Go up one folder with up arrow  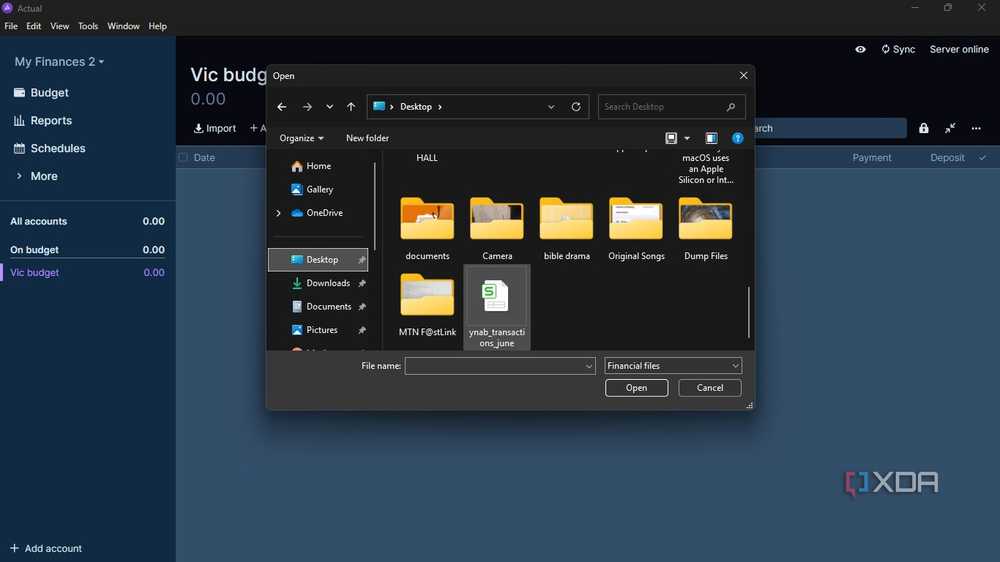351,107
